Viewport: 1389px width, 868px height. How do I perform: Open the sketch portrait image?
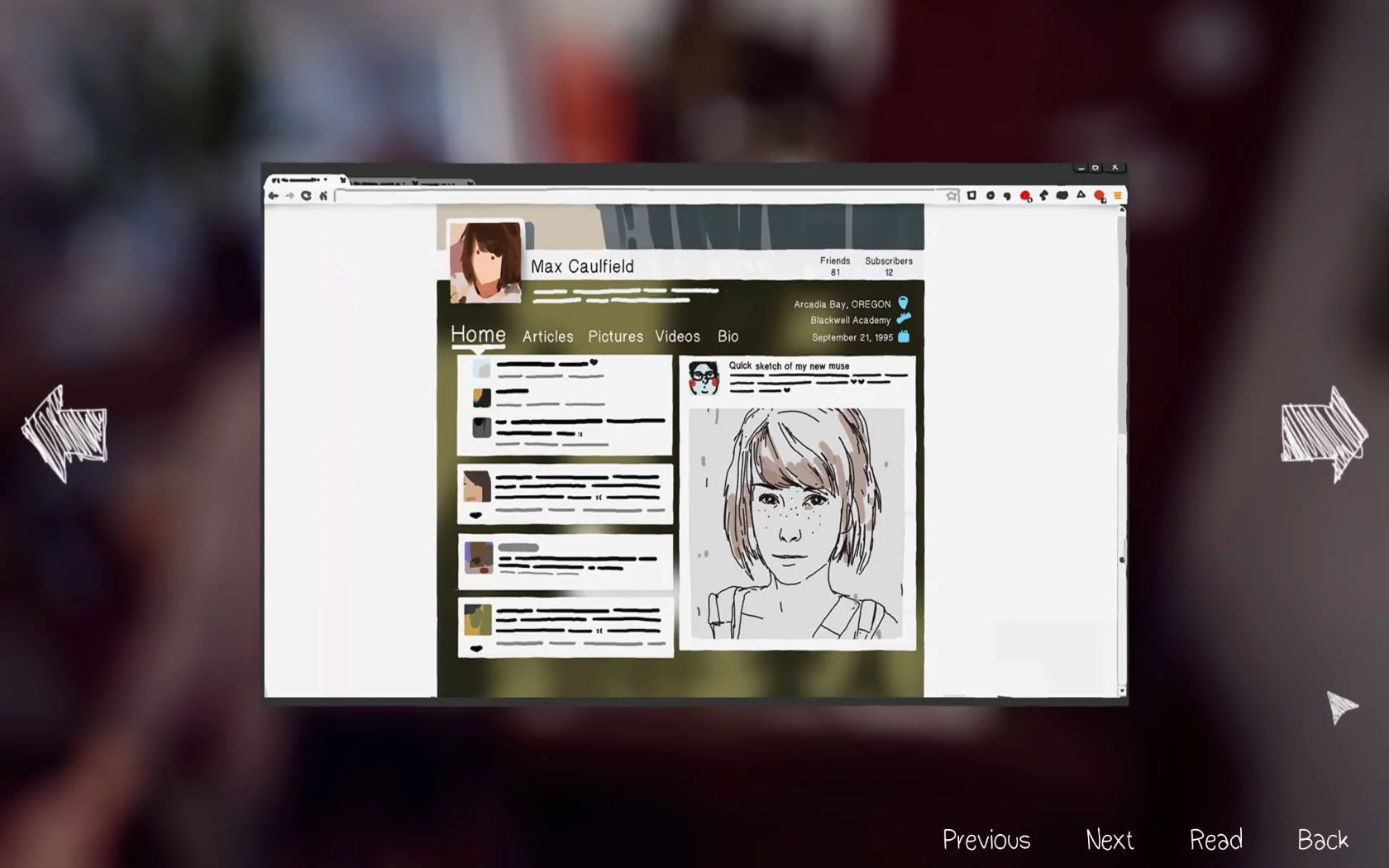(x=796, y=523)
